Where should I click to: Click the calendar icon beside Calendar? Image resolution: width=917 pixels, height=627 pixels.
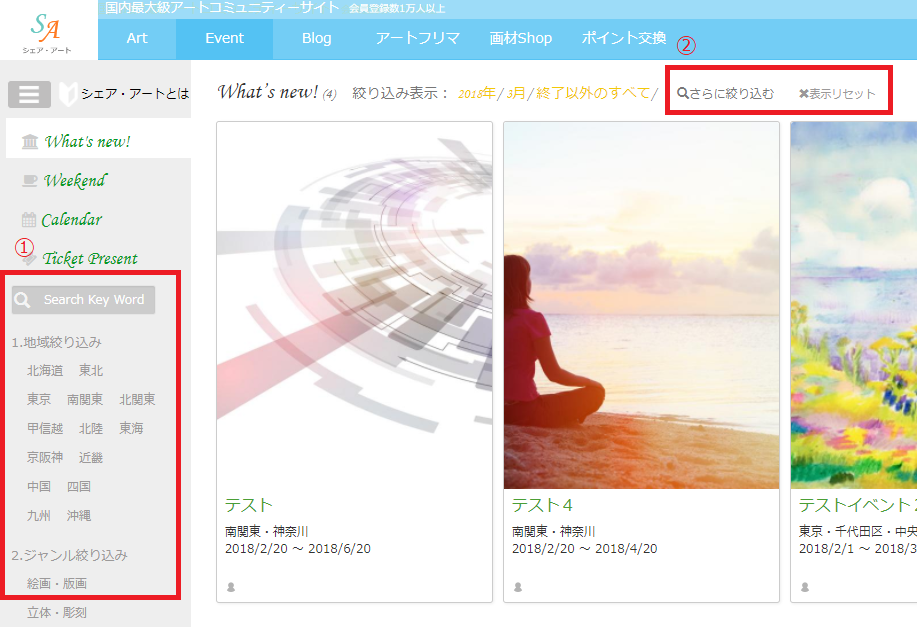click(x=29, y=220)
